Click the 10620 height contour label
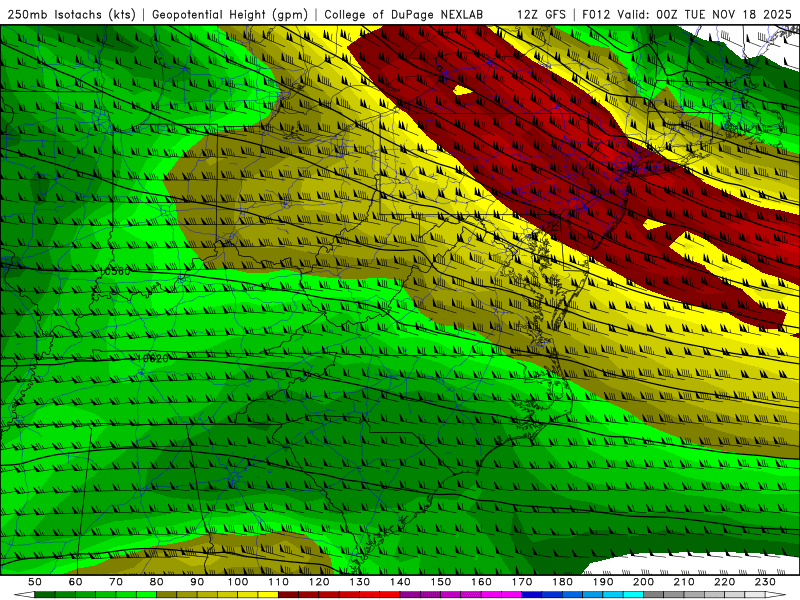This screenshot has height=600, width=800. [153, 359]
